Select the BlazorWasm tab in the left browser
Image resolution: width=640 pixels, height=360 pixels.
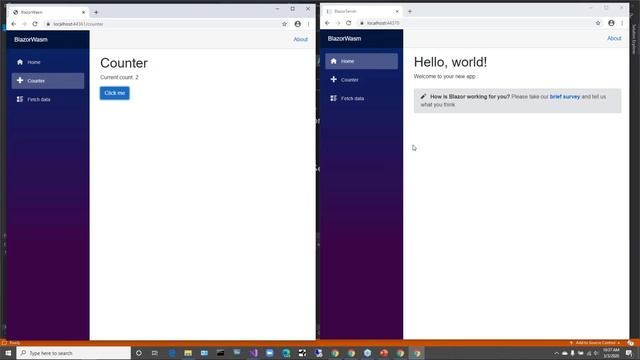(48, 12)
